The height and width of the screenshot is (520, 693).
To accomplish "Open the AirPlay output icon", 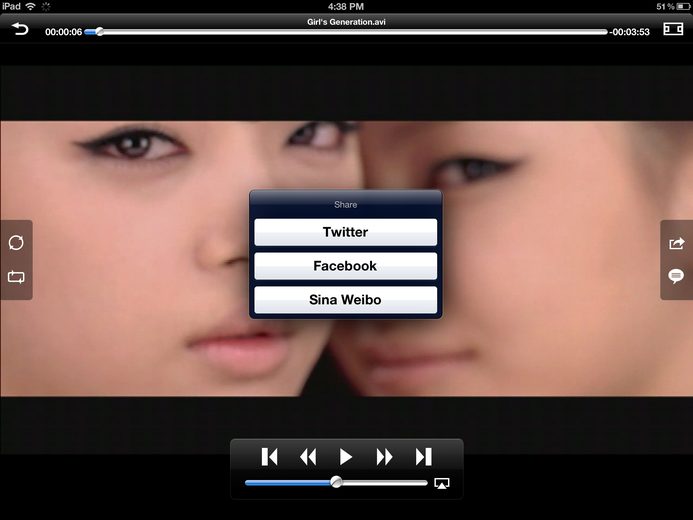I will (x=442, y=483).
